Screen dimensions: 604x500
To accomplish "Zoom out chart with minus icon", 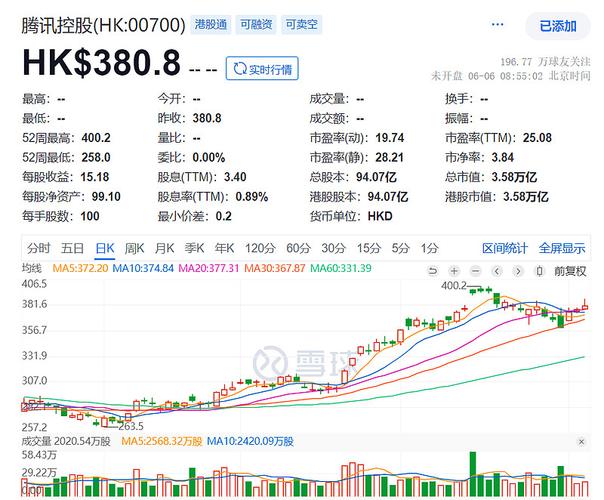I will pos(476,271).
